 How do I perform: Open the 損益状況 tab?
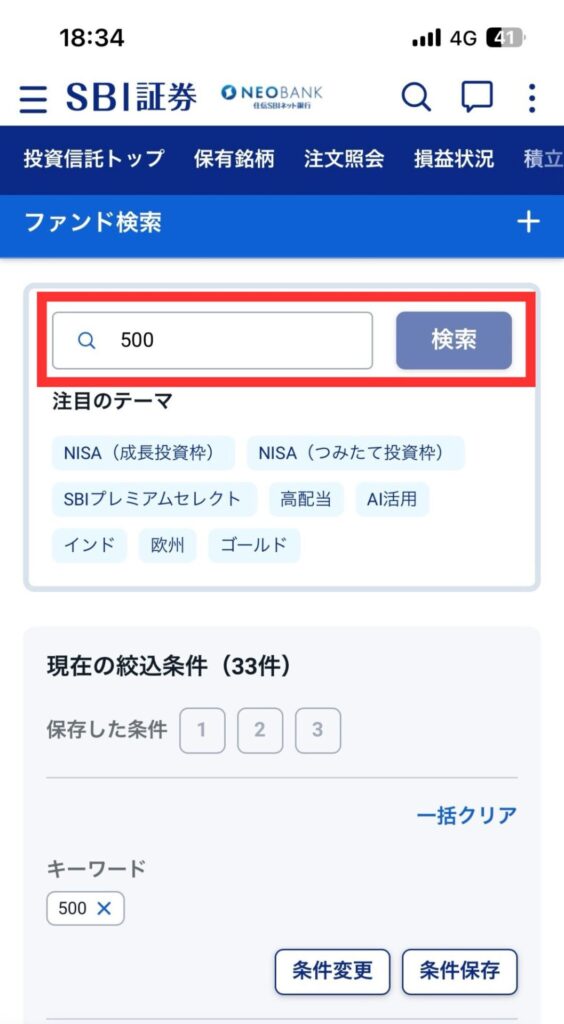click(x=454, y=159)
